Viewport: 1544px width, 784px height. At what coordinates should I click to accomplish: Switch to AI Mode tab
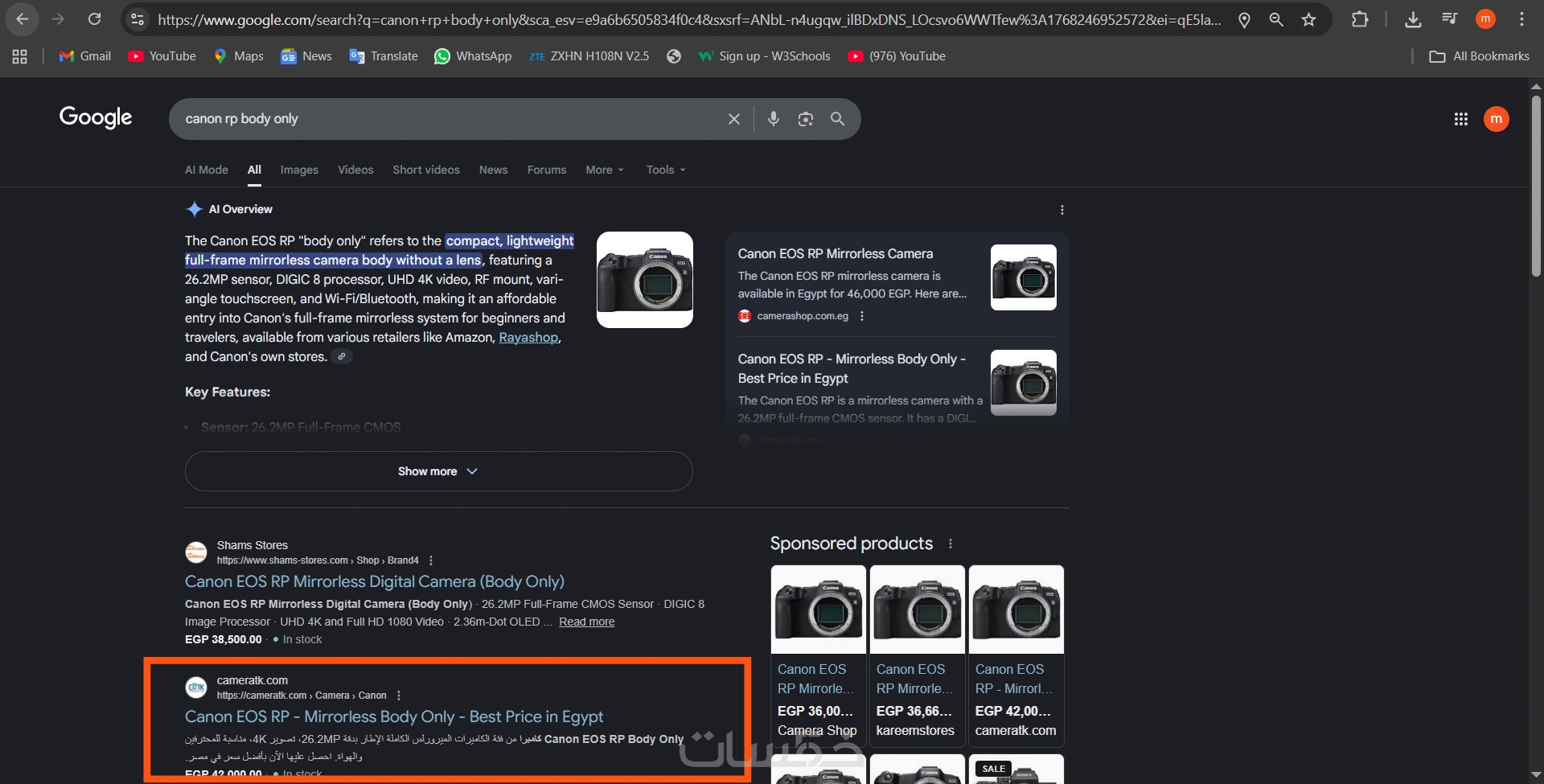click(207, 170)
